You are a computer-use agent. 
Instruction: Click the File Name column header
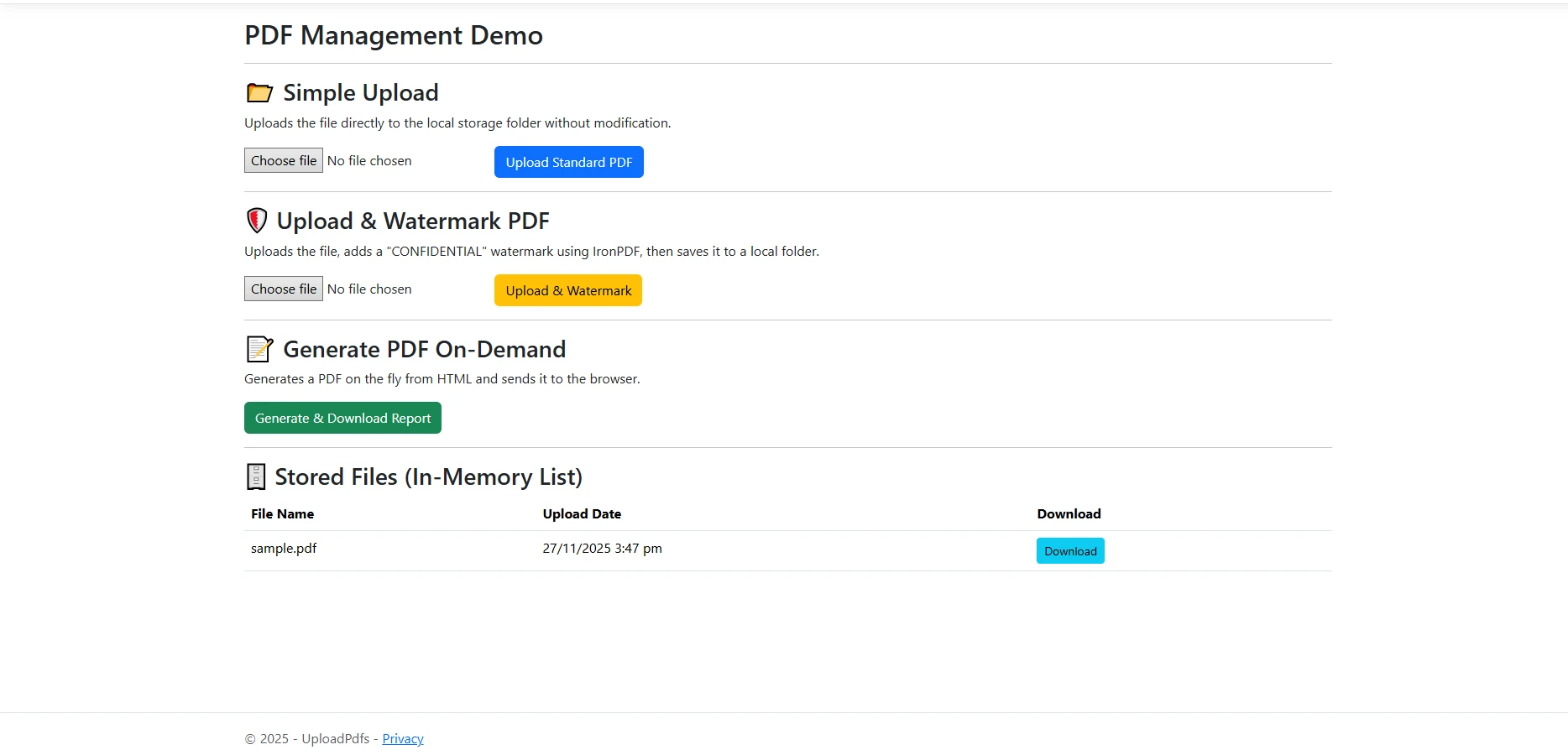click(x=282, y=513)
